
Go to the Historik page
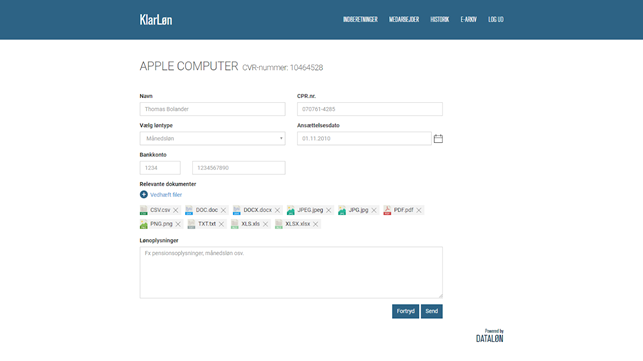[440, 19]
